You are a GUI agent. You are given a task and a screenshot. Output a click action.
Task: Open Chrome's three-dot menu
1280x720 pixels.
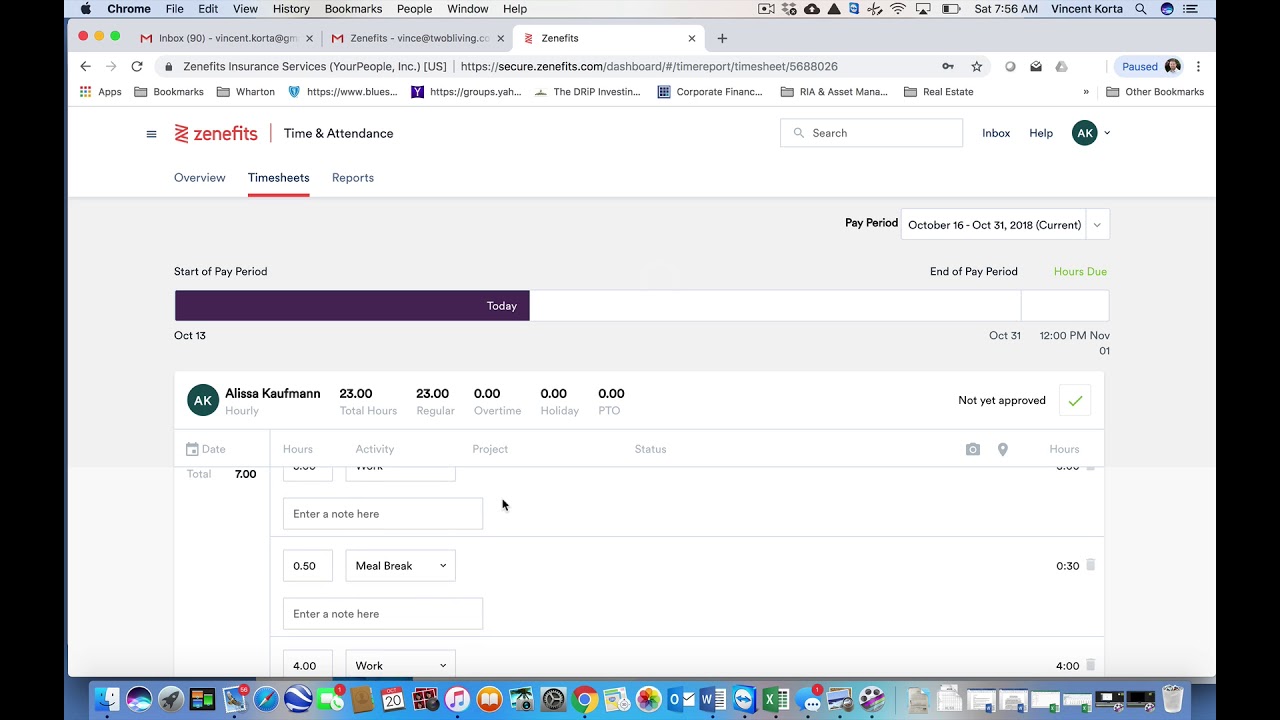(1198, 67)
